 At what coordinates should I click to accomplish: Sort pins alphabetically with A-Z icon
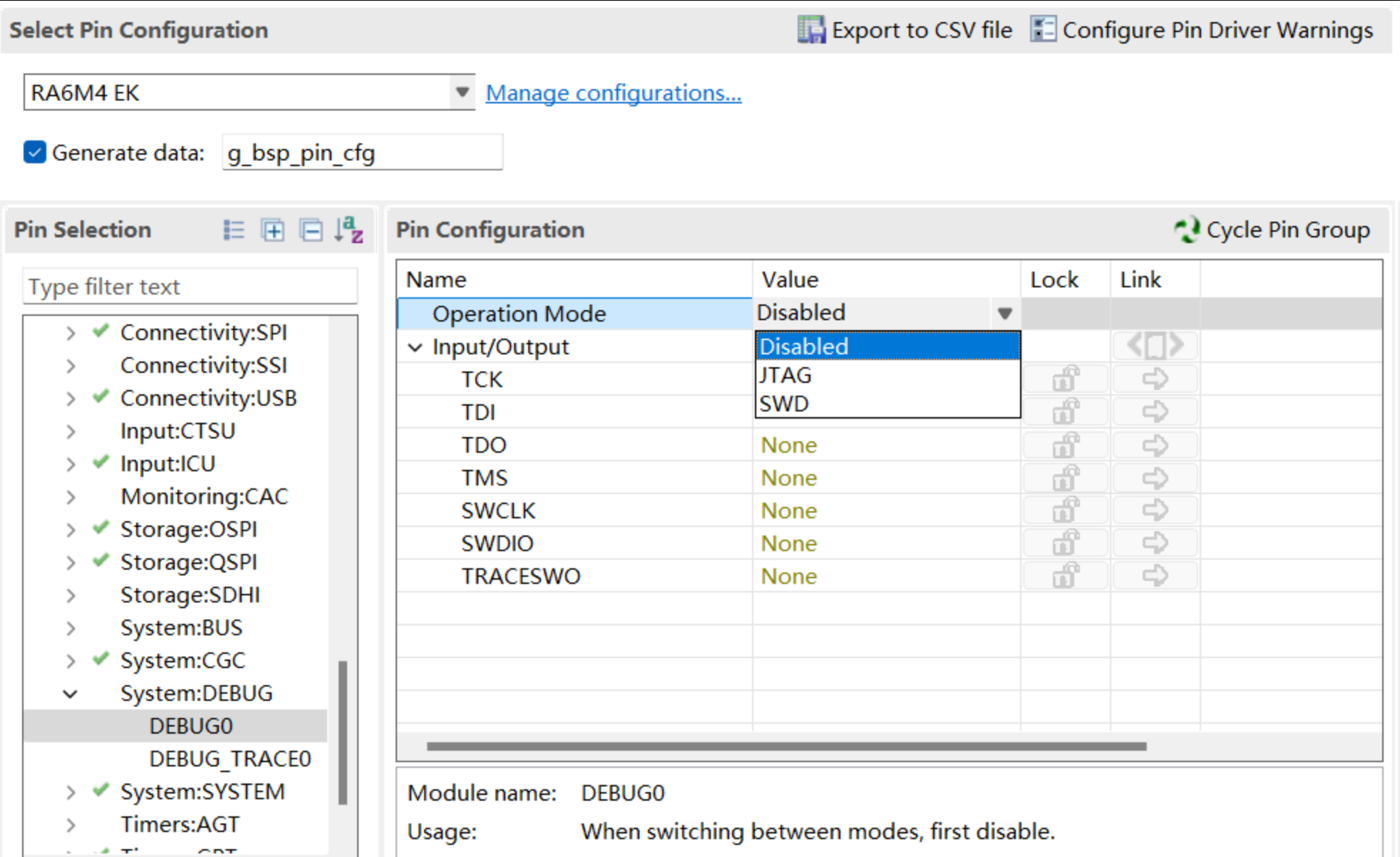click(349, 230)
